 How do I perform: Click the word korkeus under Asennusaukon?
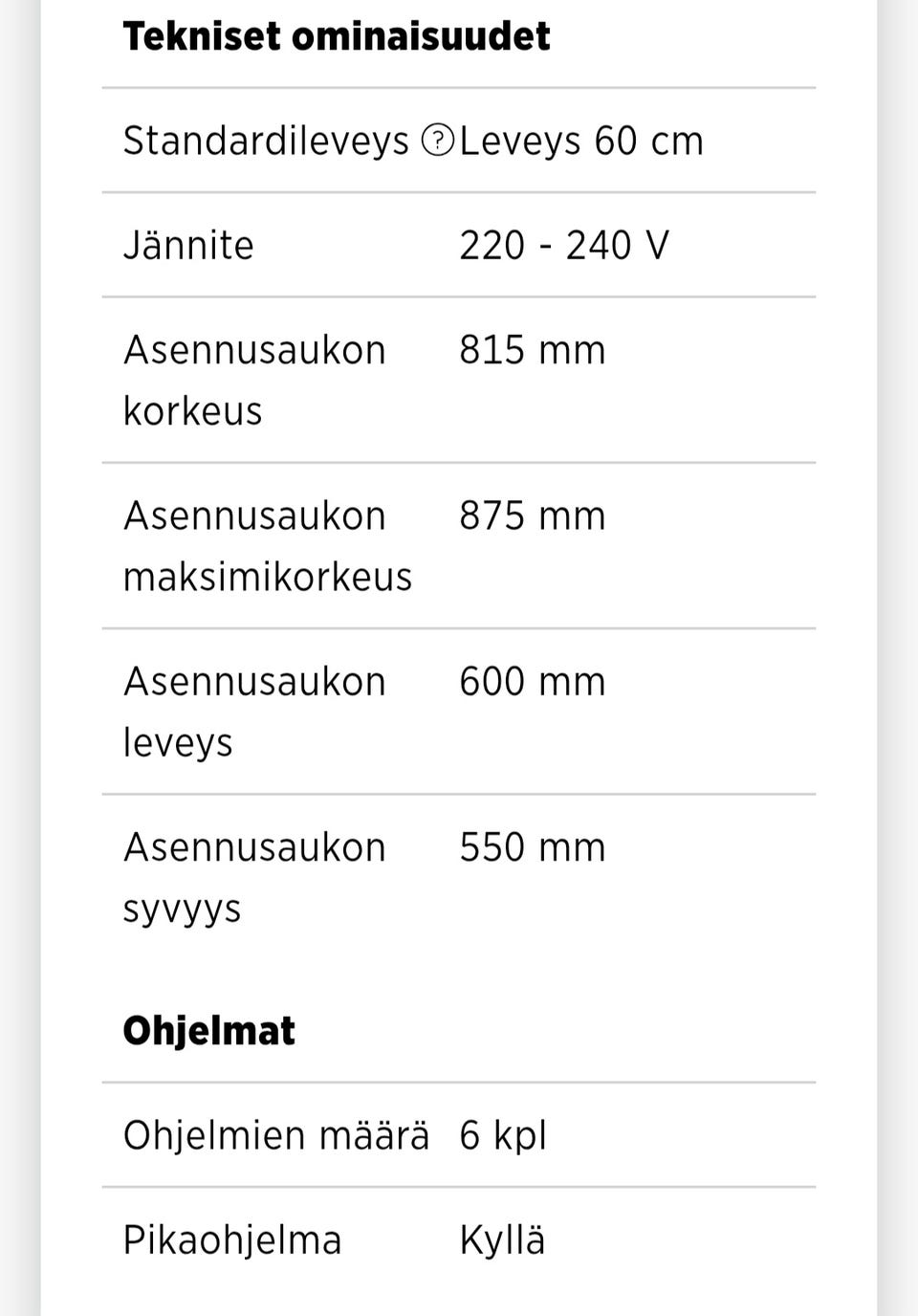(192, 411)
